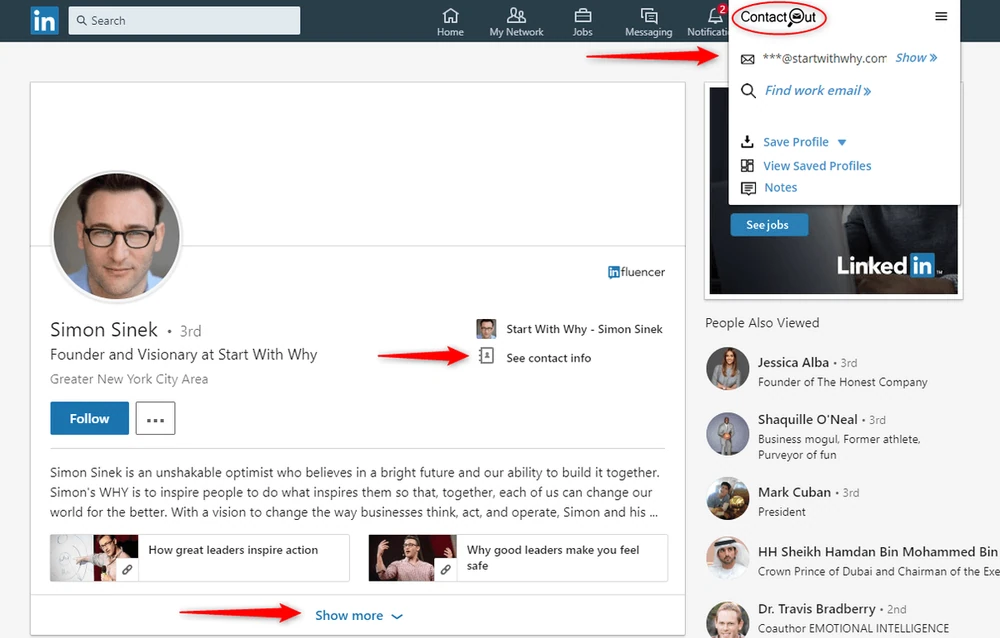Click the Notes icon in ContactOut
The image size is (1000, 638).
748,188
